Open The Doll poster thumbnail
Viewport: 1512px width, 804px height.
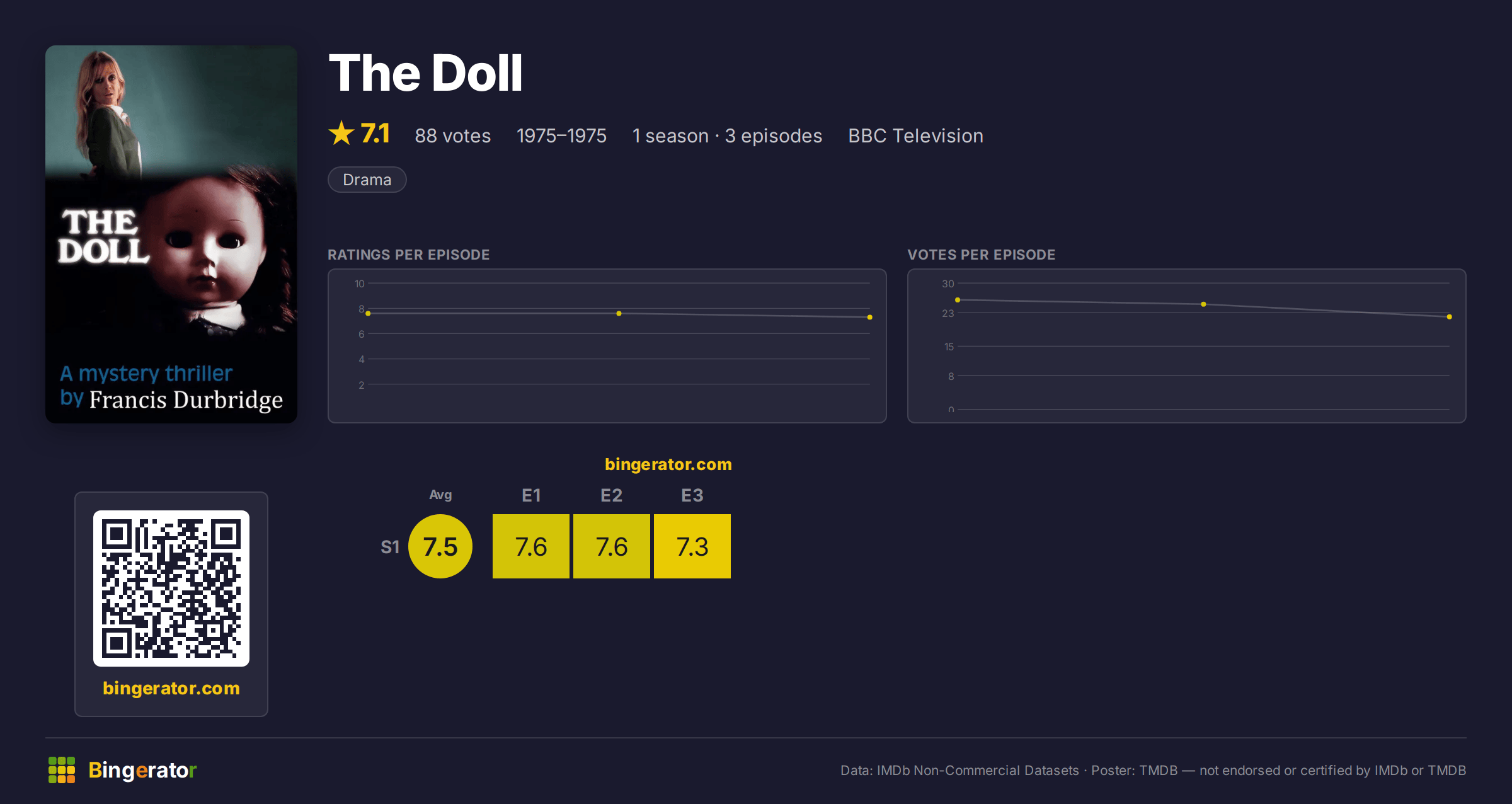pos(171,234)
